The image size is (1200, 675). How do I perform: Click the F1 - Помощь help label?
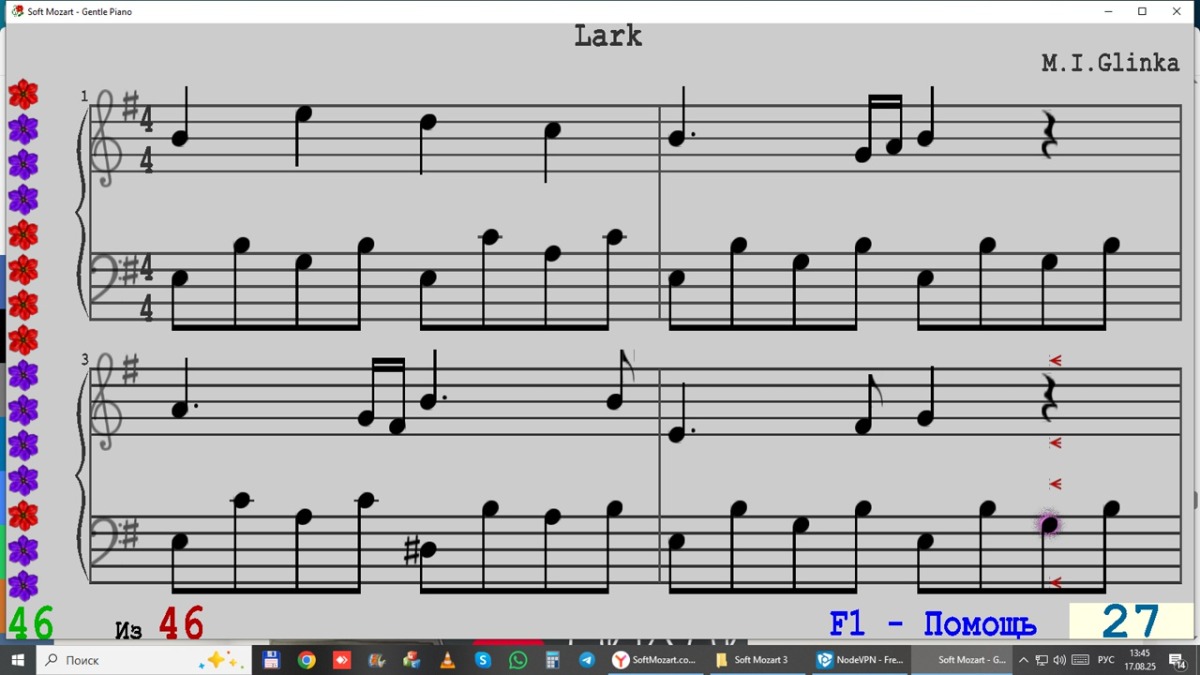pyautogui.click(x=932, y=625)
